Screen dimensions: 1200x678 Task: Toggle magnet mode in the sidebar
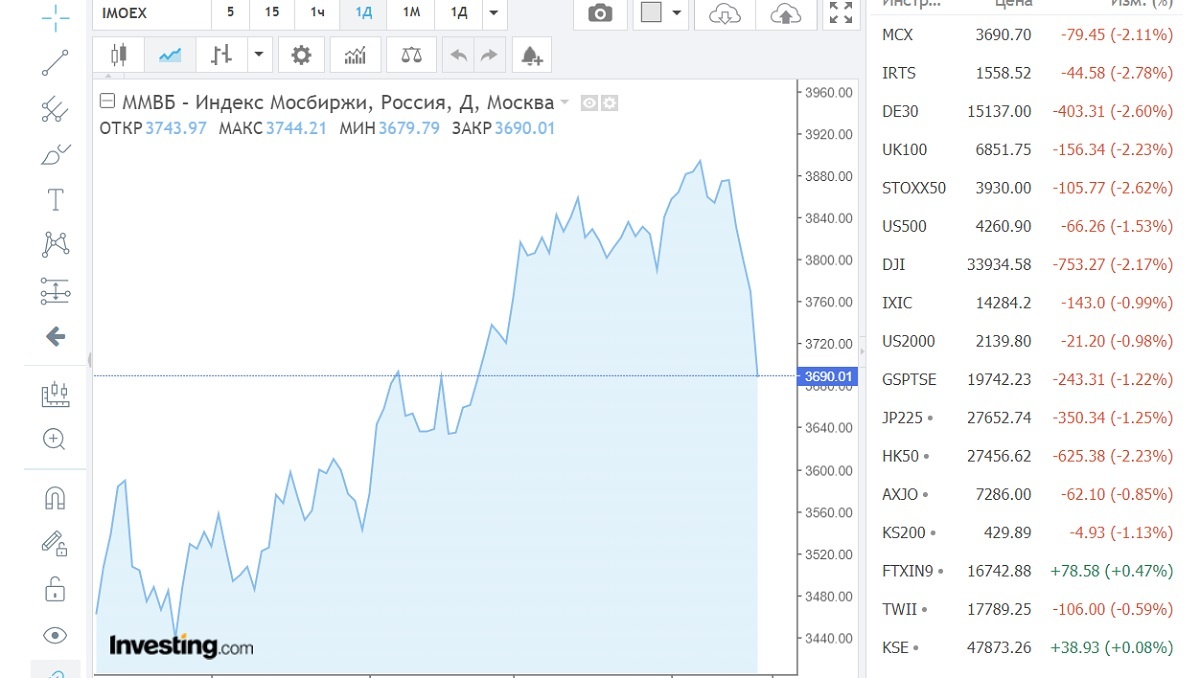click(x=55, y=497)
